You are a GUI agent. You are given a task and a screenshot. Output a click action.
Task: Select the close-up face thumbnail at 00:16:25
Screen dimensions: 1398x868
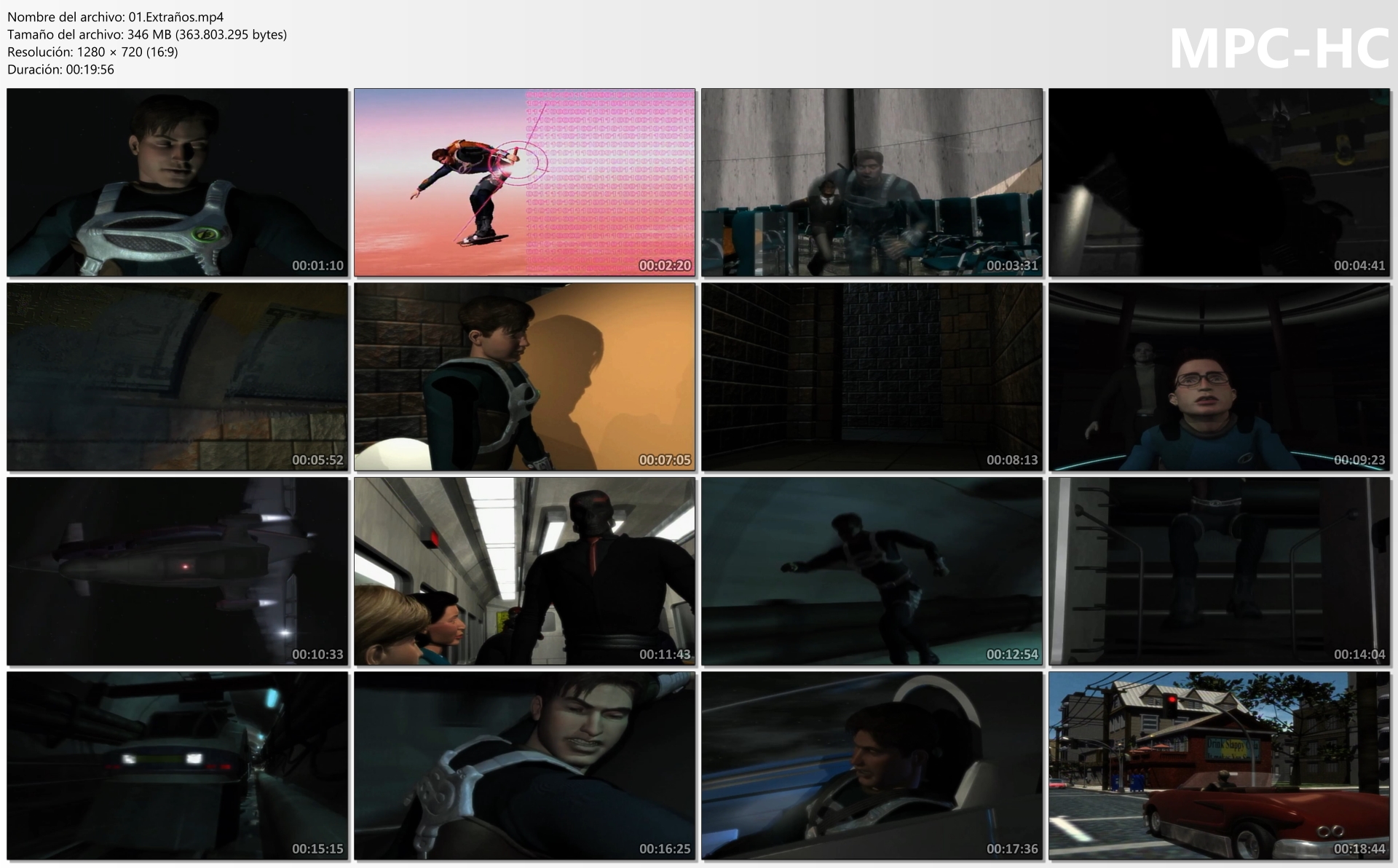point(524,765)
